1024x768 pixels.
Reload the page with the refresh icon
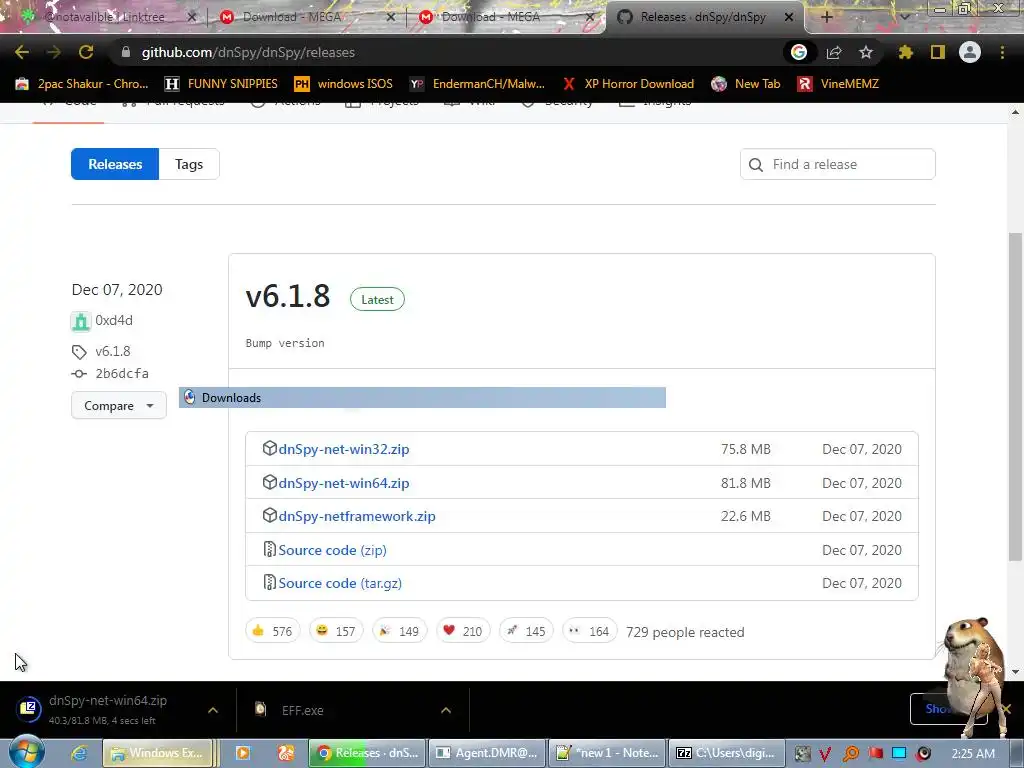pyautogui.click(x=86, y=52)
